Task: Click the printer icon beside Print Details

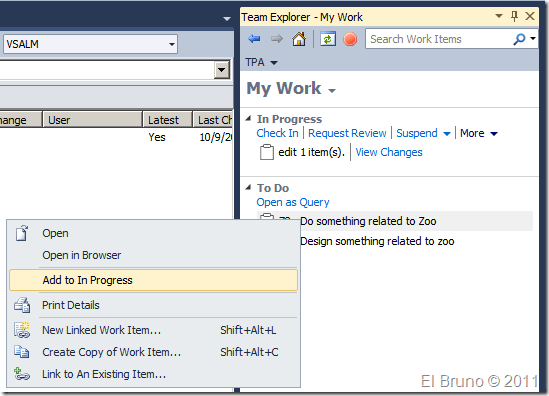Action: (x=22, y=305)
